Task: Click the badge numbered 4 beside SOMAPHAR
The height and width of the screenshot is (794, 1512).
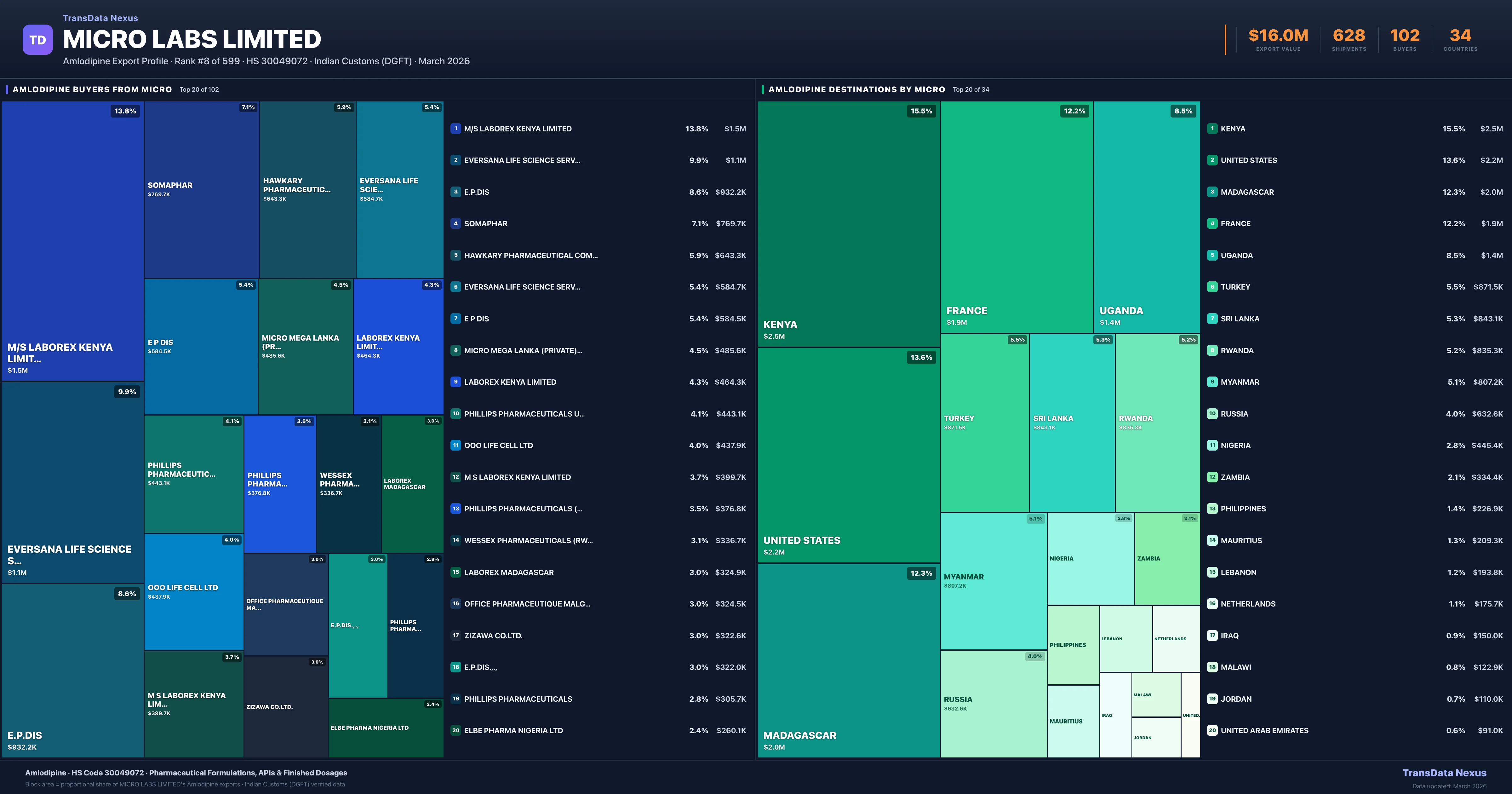Action: click(x=455, y=224)
